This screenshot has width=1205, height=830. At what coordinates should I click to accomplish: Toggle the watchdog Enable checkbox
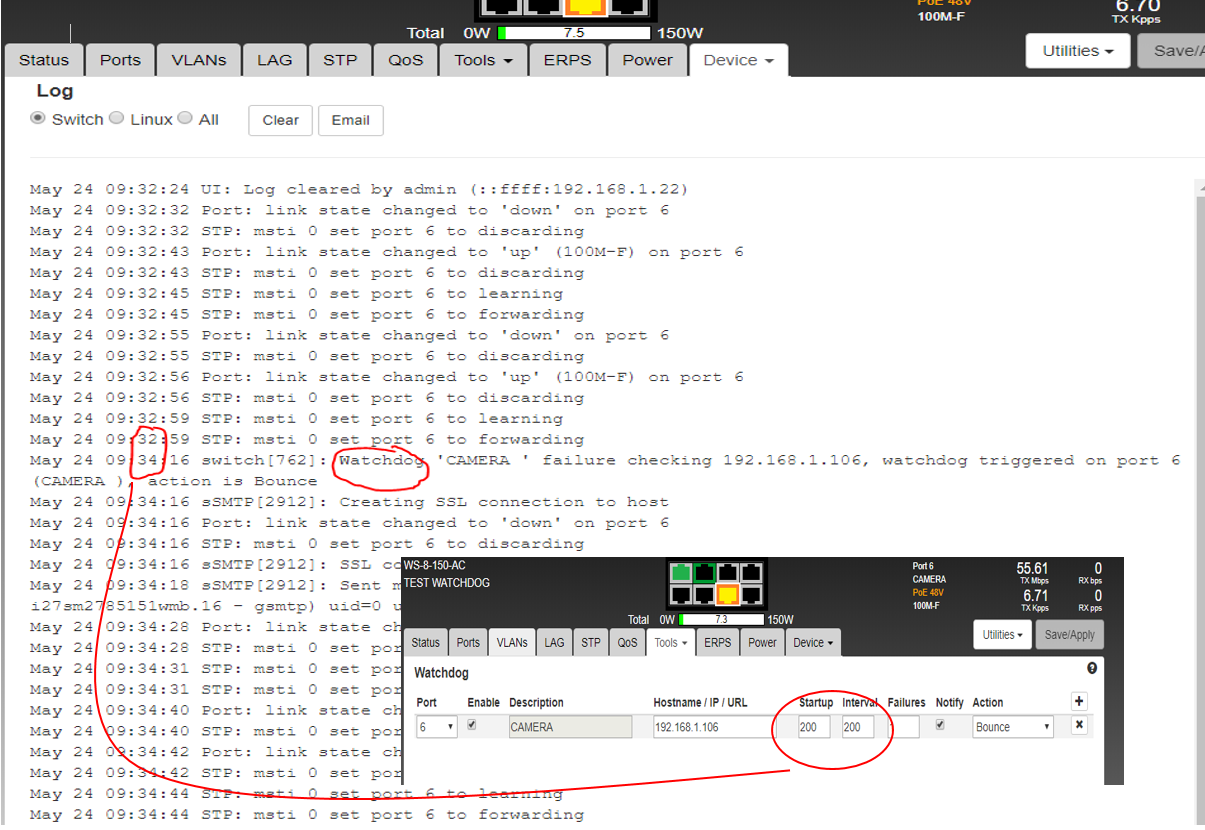[x=473, y=725]
